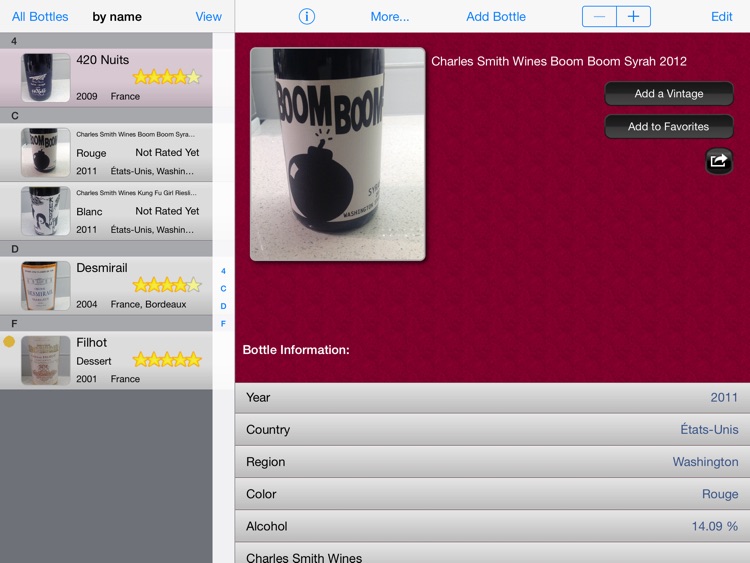Select the 420 Nuits title
This screenshot has width=750, height=563.
[103, 60]
